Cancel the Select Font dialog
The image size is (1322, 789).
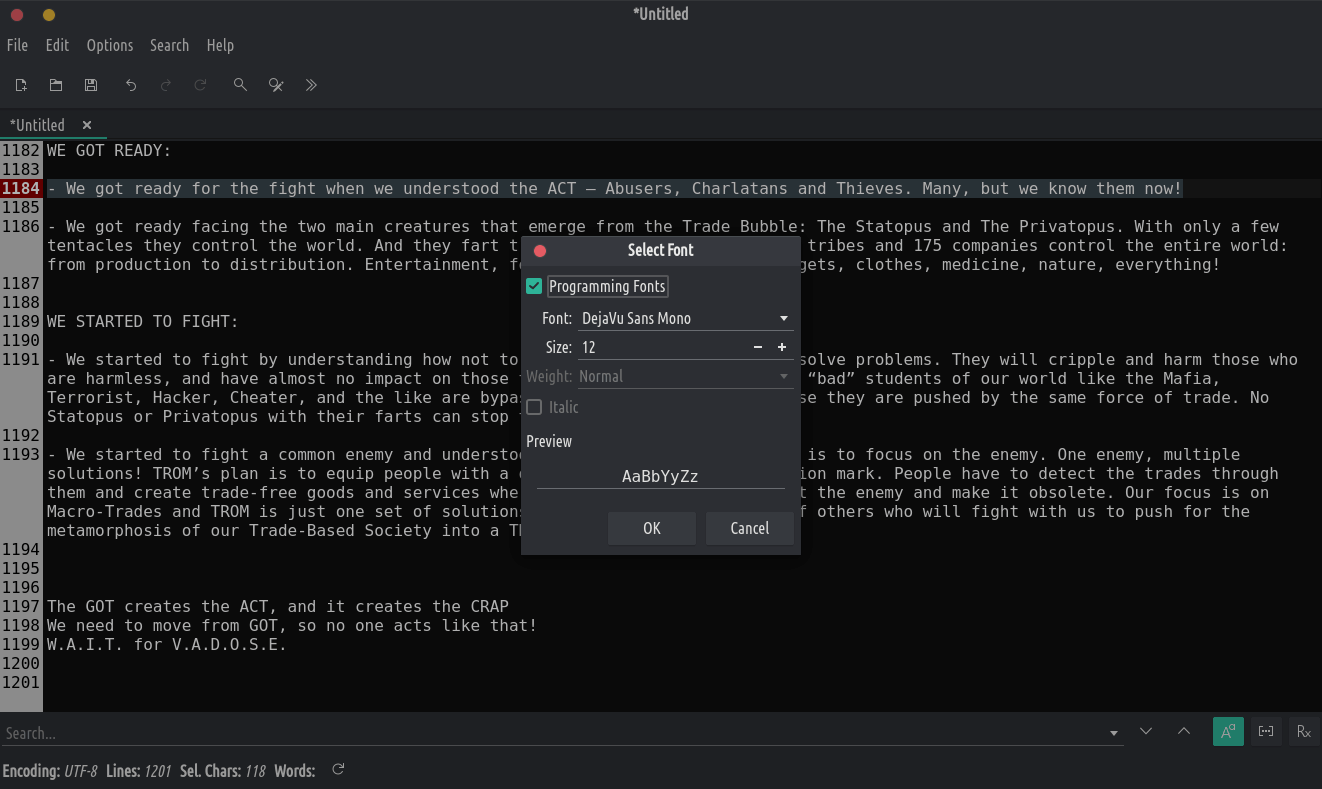(749, 528)
